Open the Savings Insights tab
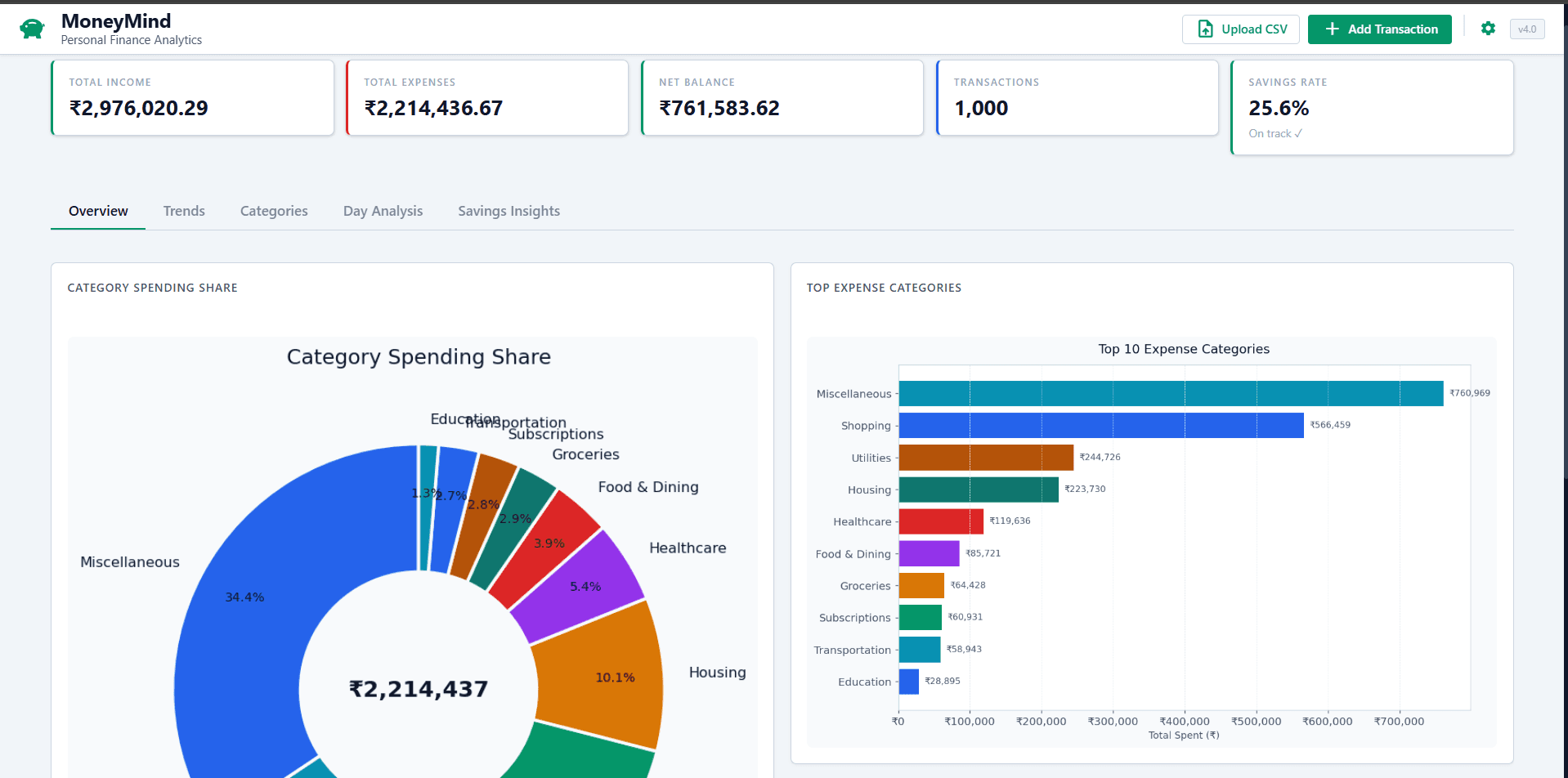Viewport: 1568px width, 778px height. pos(508,211)
